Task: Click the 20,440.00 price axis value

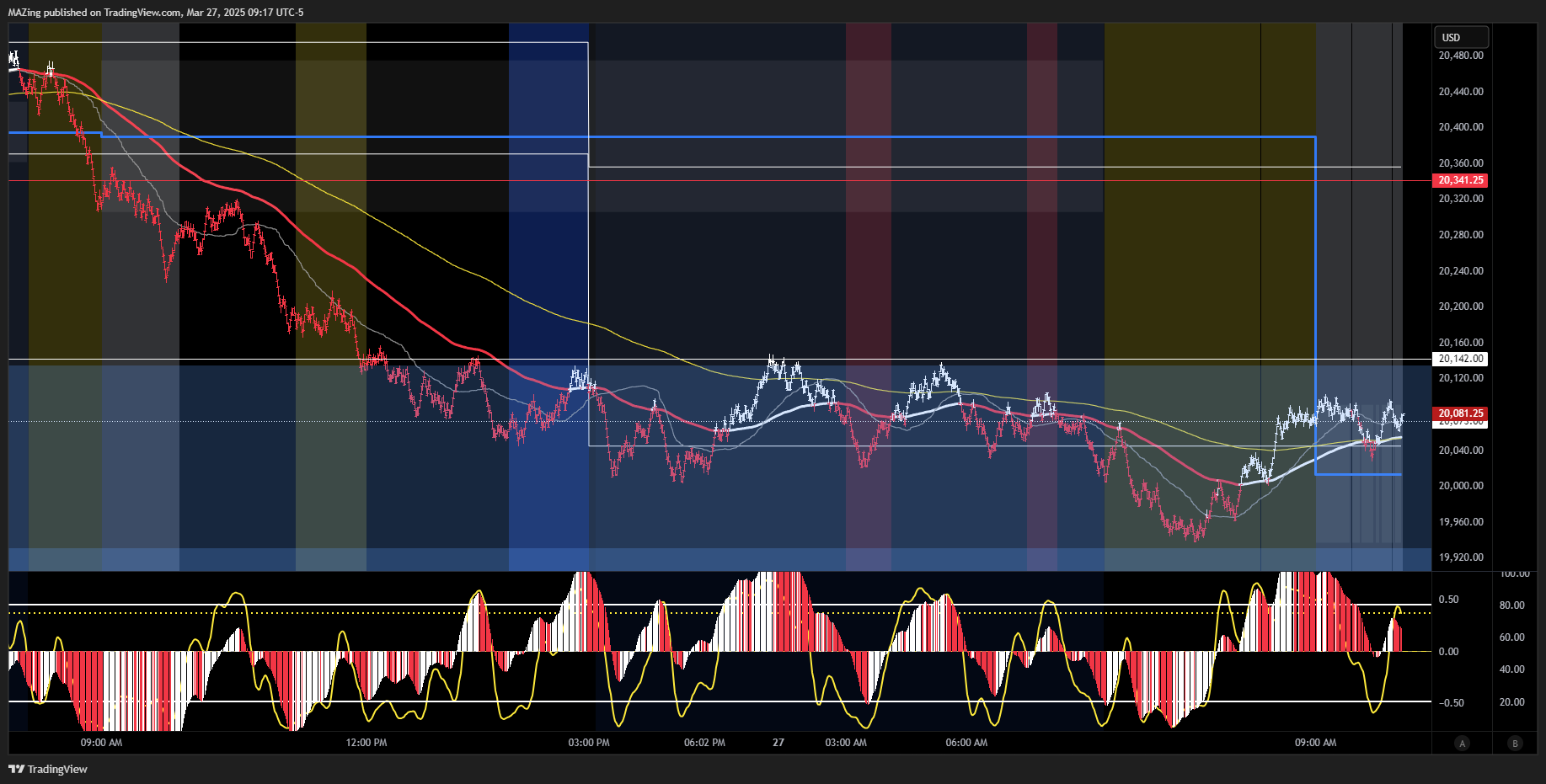Action: point(1461,92)
